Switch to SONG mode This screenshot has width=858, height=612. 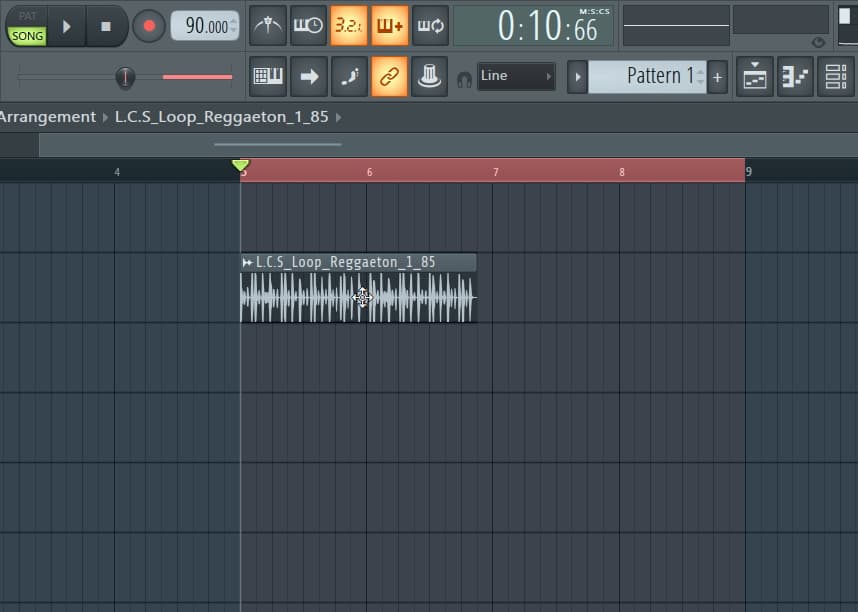pos(28,35)
